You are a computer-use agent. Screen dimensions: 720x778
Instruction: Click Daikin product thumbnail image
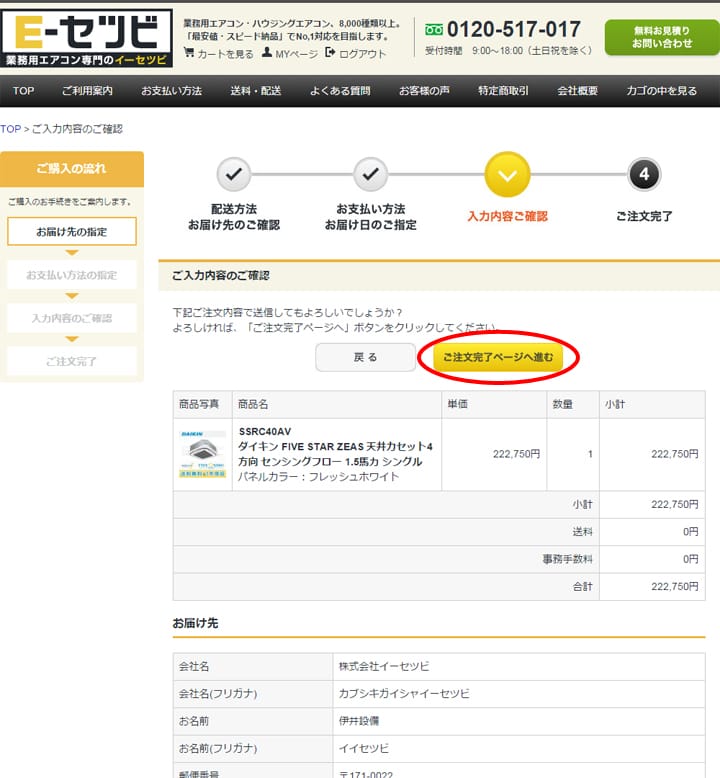click(x=202, y=454)
